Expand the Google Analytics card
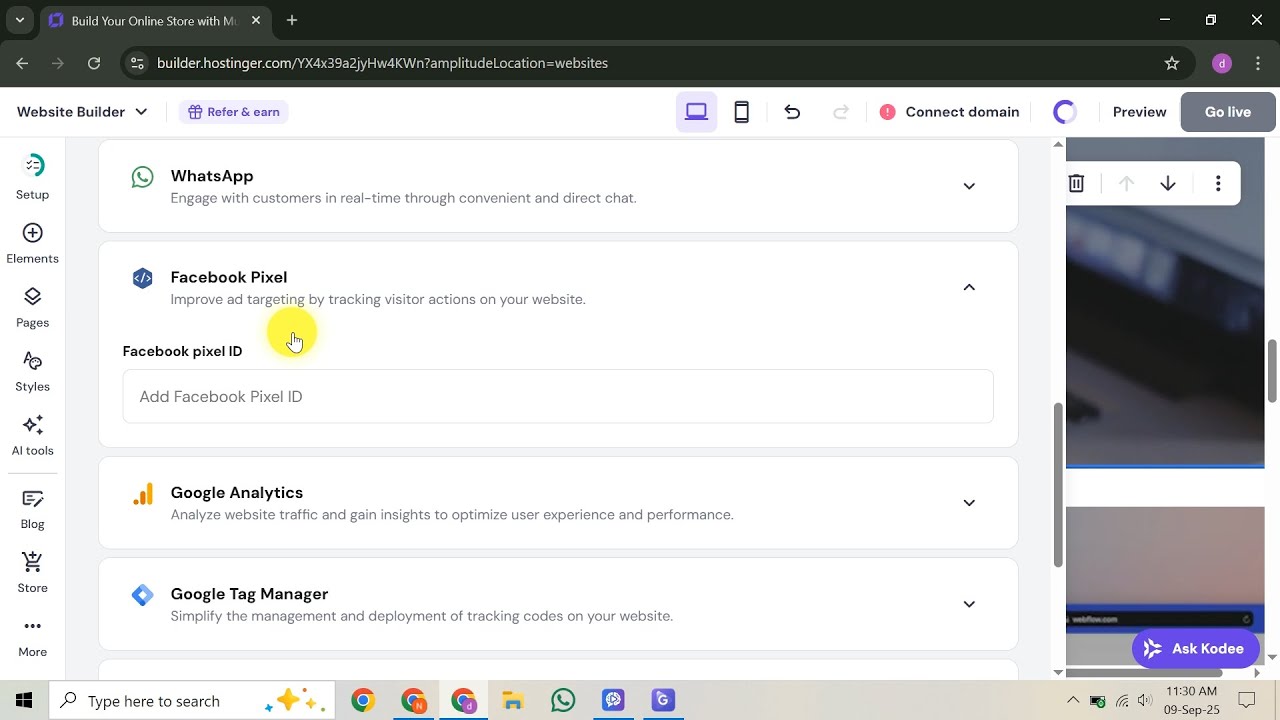 pyautogui.click(x=969, y=503)
